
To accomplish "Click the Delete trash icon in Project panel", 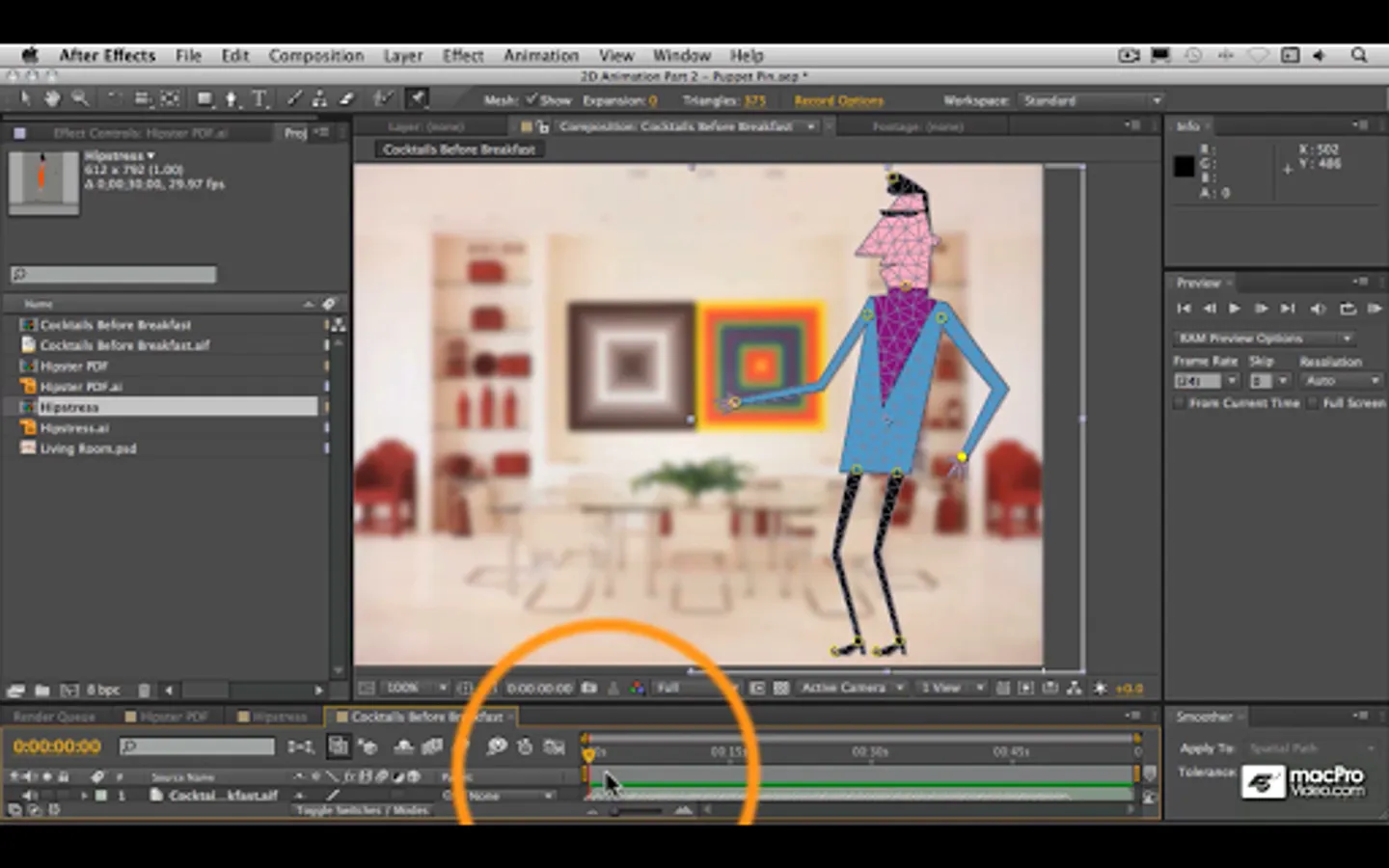I will [144, 691].
